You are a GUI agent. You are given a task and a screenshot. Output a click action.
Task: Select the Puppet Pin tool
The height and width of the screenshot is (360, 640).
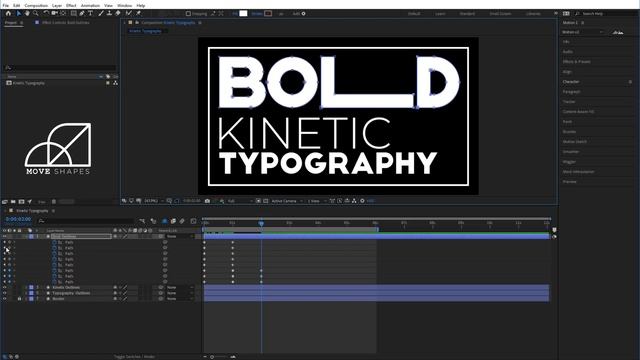click(138, 13)
